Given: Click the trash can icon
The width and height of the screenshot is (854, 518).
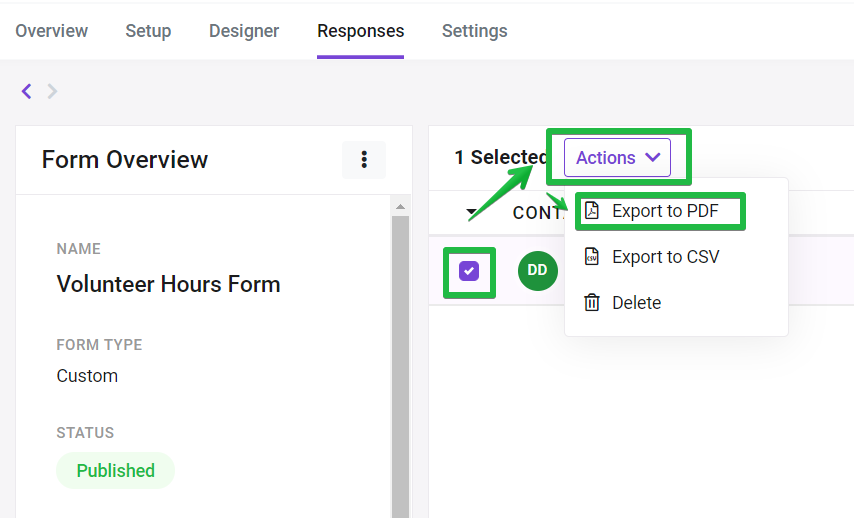Looking at the screenshot, I should [591, 302].
